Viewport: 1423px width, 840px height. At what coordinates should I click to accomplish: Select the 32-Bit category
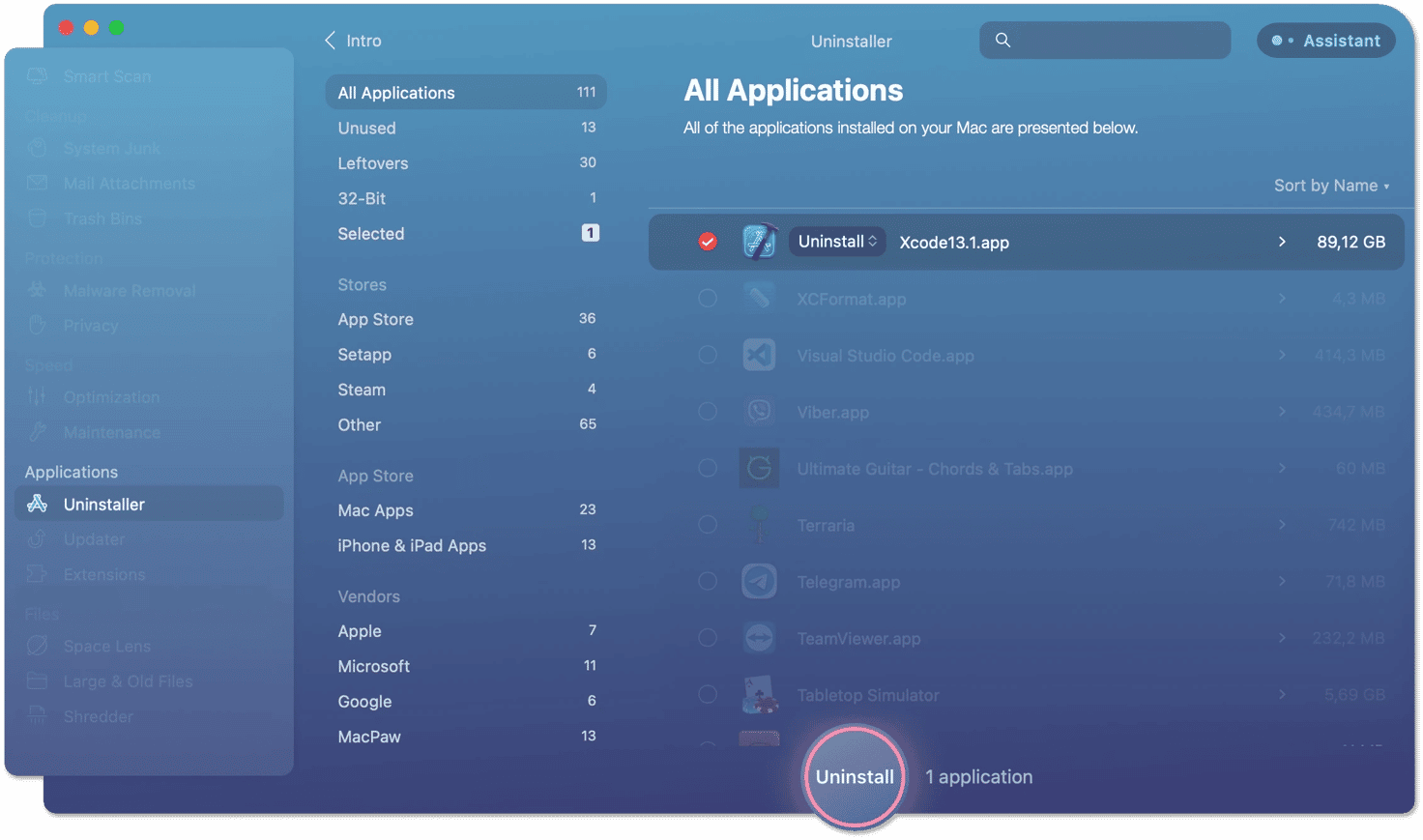pyautogui.click(x=466, y=198)
